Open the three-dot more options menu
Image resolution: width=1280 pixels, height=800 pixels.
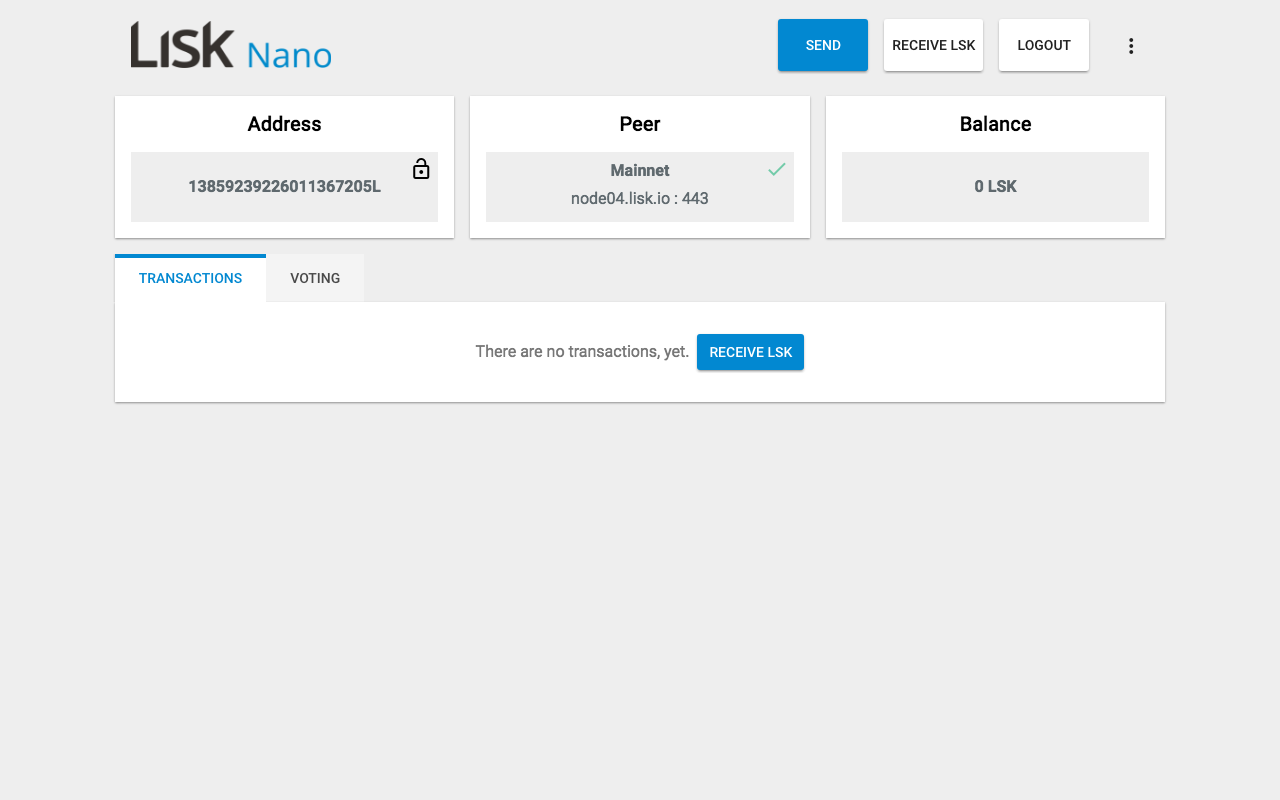[x=1131, y=46]
